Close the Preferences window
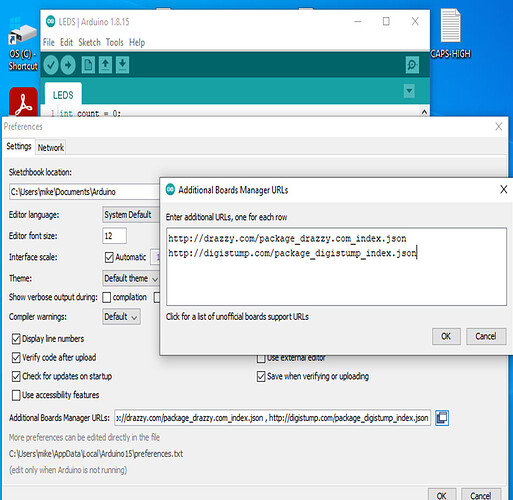 [499, 127]
